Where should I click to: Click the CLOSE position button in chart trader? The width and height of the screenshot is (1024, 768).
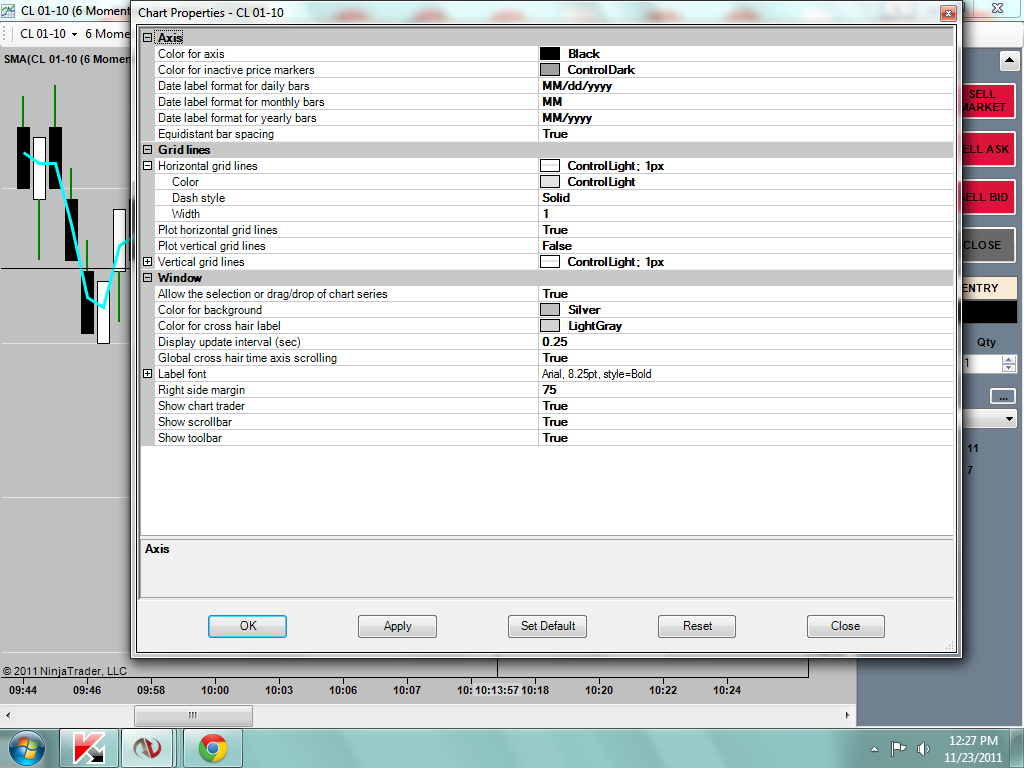click(x=989, y=245)
